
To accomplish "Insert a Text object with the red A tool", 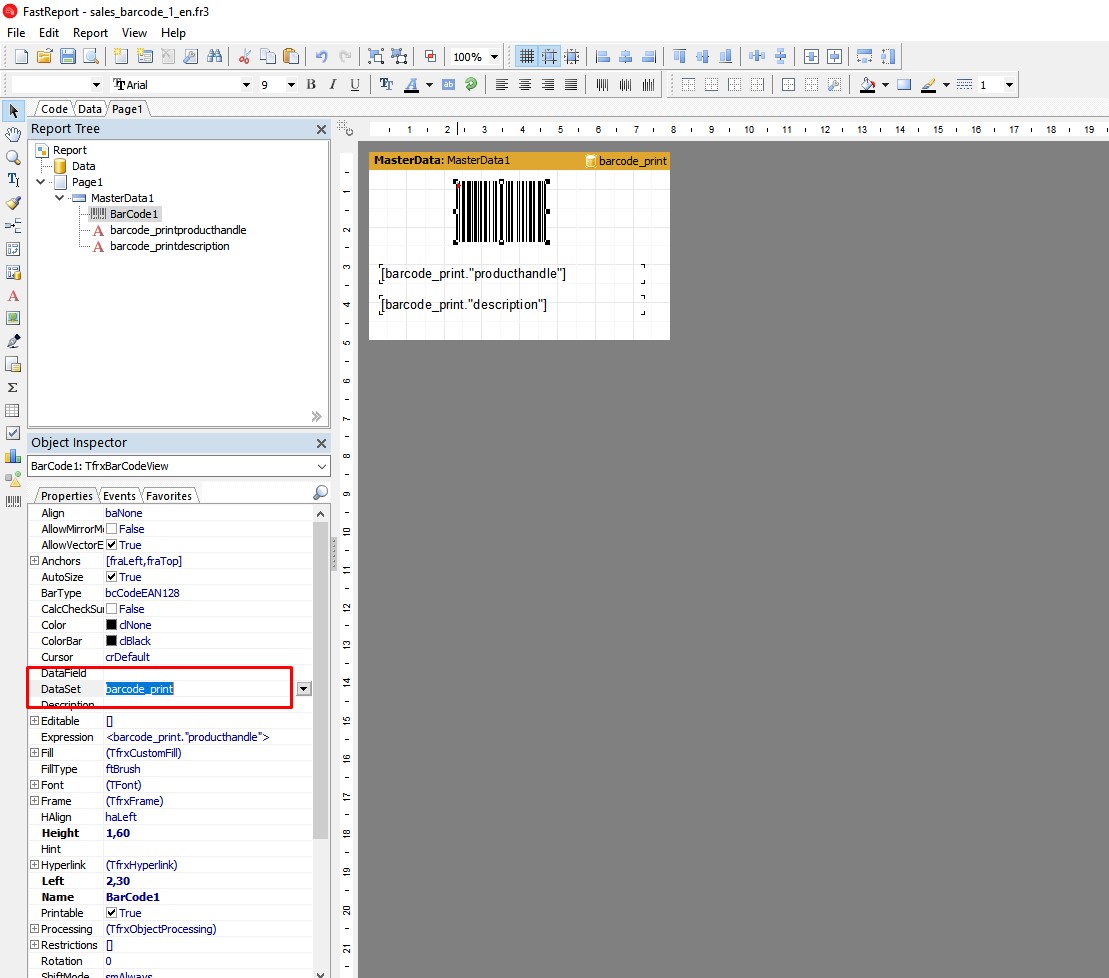I will pos(13,296).
